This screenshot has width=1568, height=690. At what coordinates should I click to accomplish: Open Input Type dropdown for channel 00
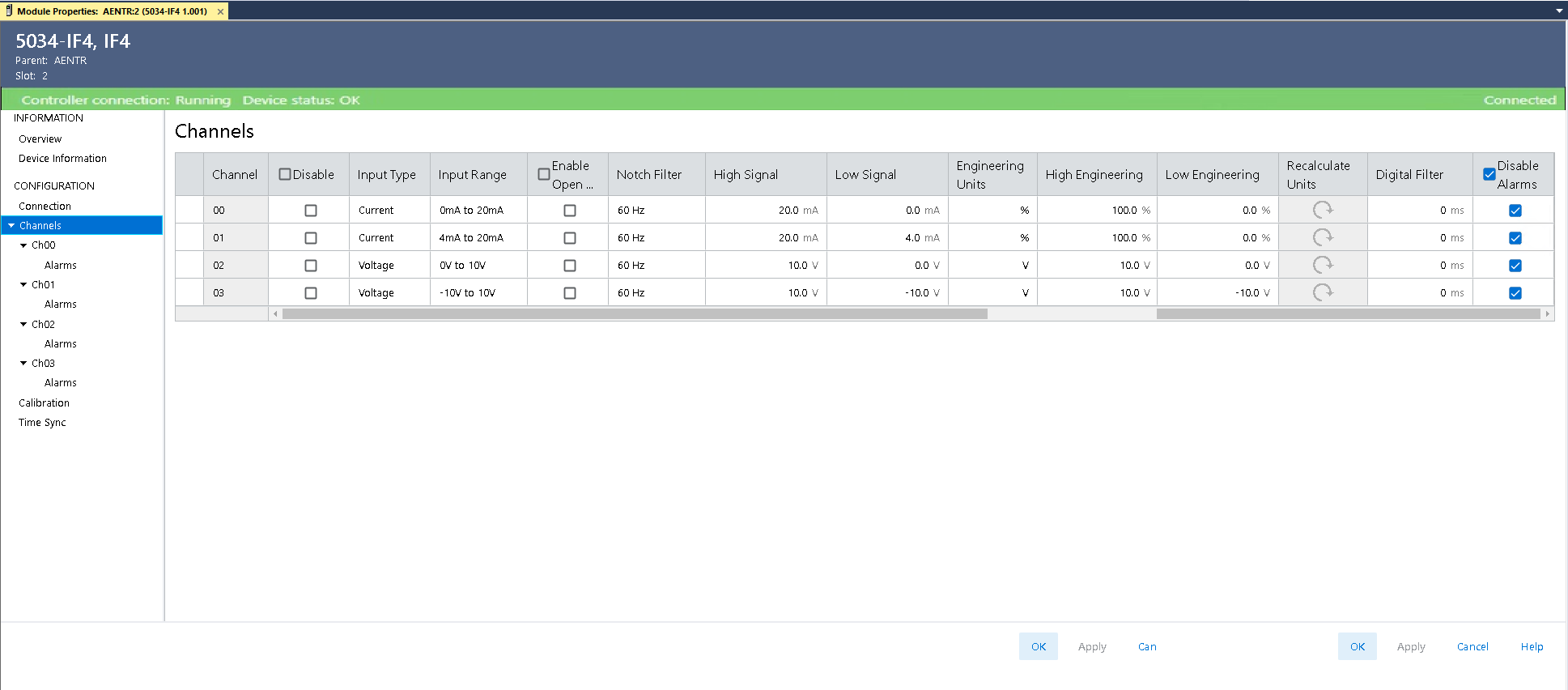coord(389,210)
